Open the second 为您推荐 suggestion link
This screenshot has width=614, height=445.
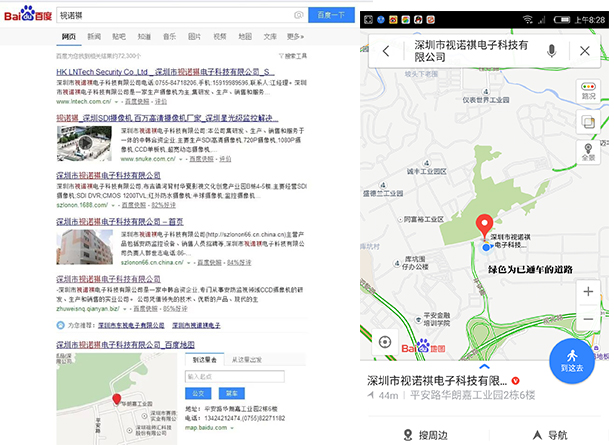[196, 326]
